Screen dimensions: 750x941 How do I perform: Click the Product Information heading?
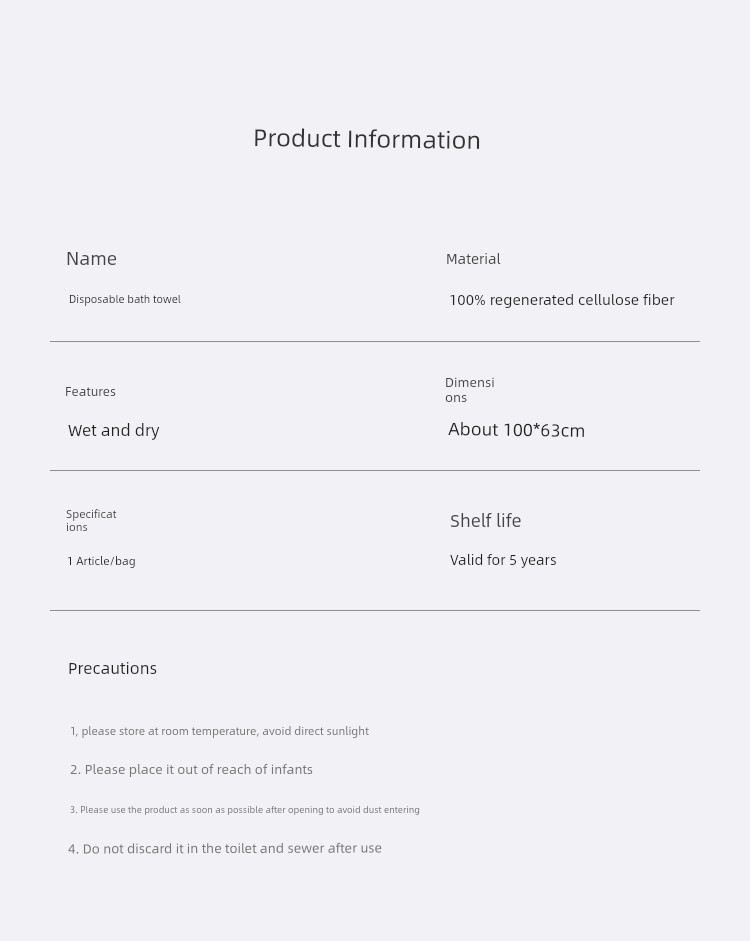[x=367, y=139]
